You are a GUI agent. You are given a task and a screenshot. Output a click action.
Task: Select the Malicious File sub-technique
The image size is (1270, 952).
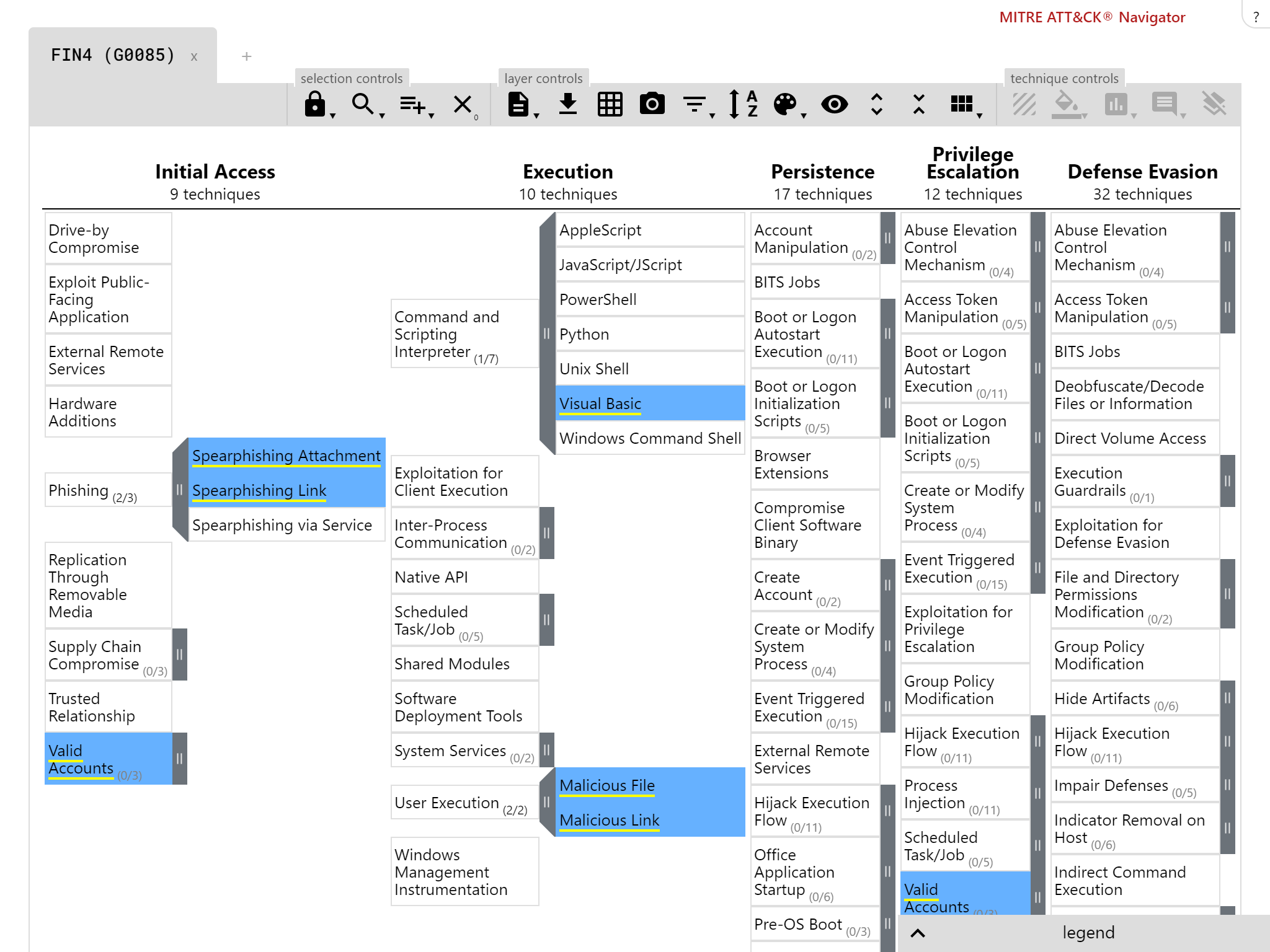pyautogui.click(x=651, y=785)
